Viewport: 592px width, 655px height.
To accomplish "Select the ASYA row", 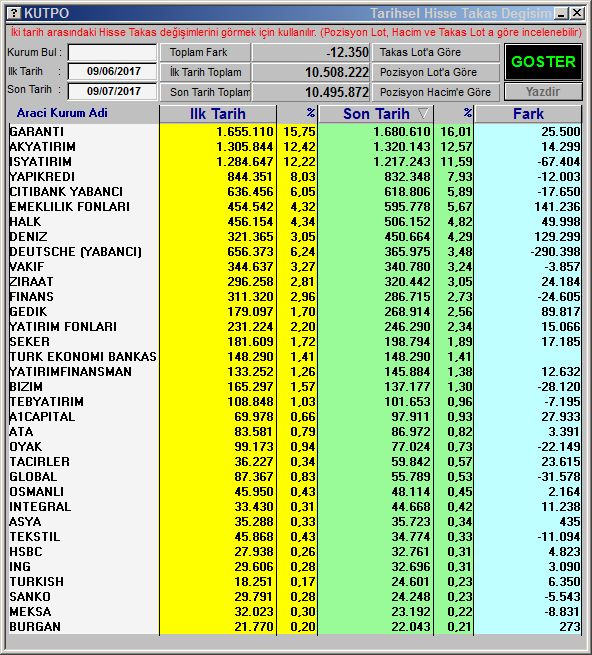I will point(295,522).
